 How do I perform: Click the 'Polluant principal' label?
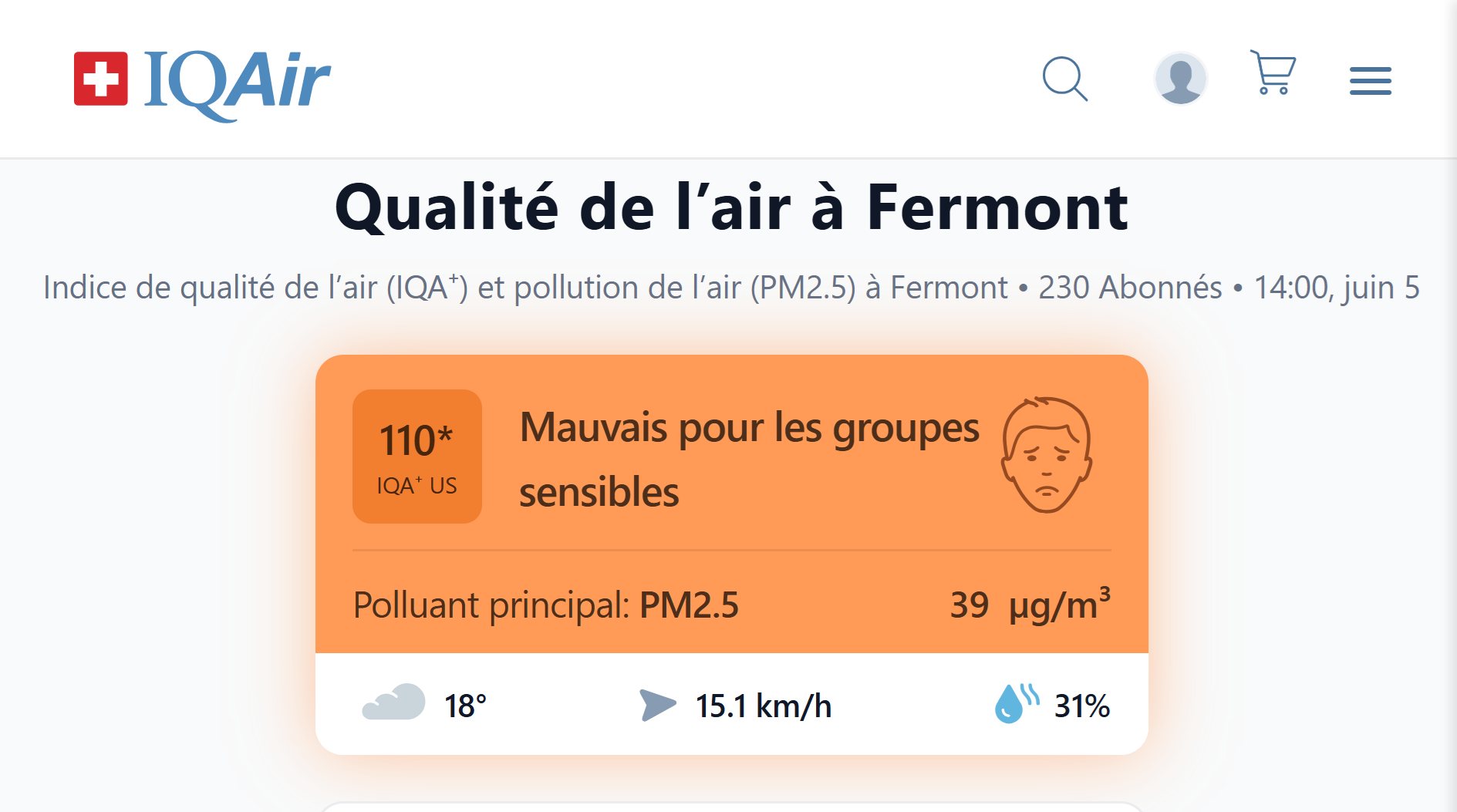(x=492, y=605)
